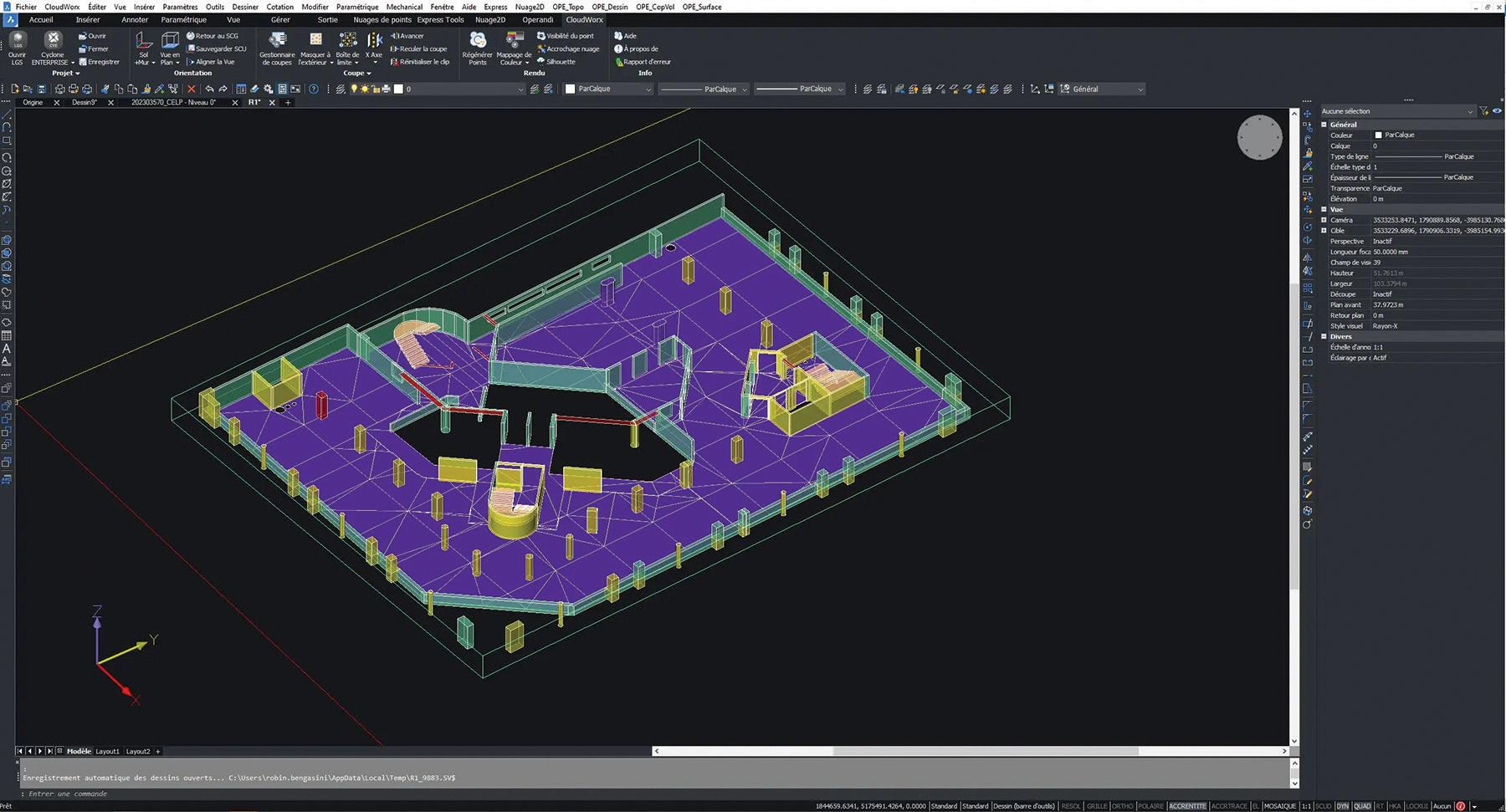
Task: Click Mappage de Couleur icon
Action: click(514, 49)
